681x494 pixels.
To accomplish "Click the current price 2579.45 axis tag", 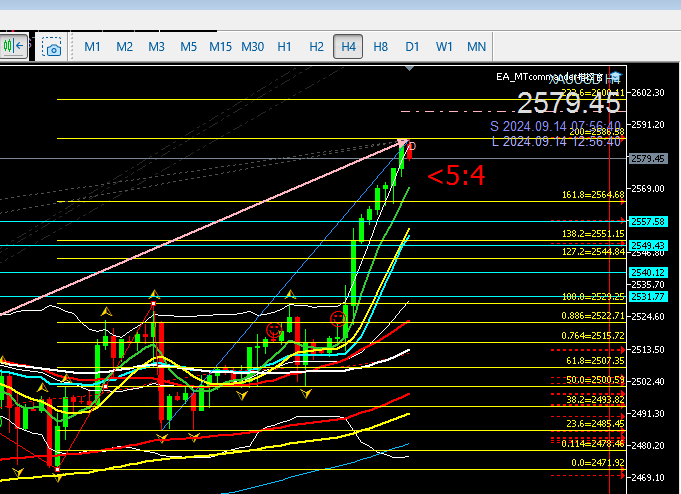I will click(648, 159).
